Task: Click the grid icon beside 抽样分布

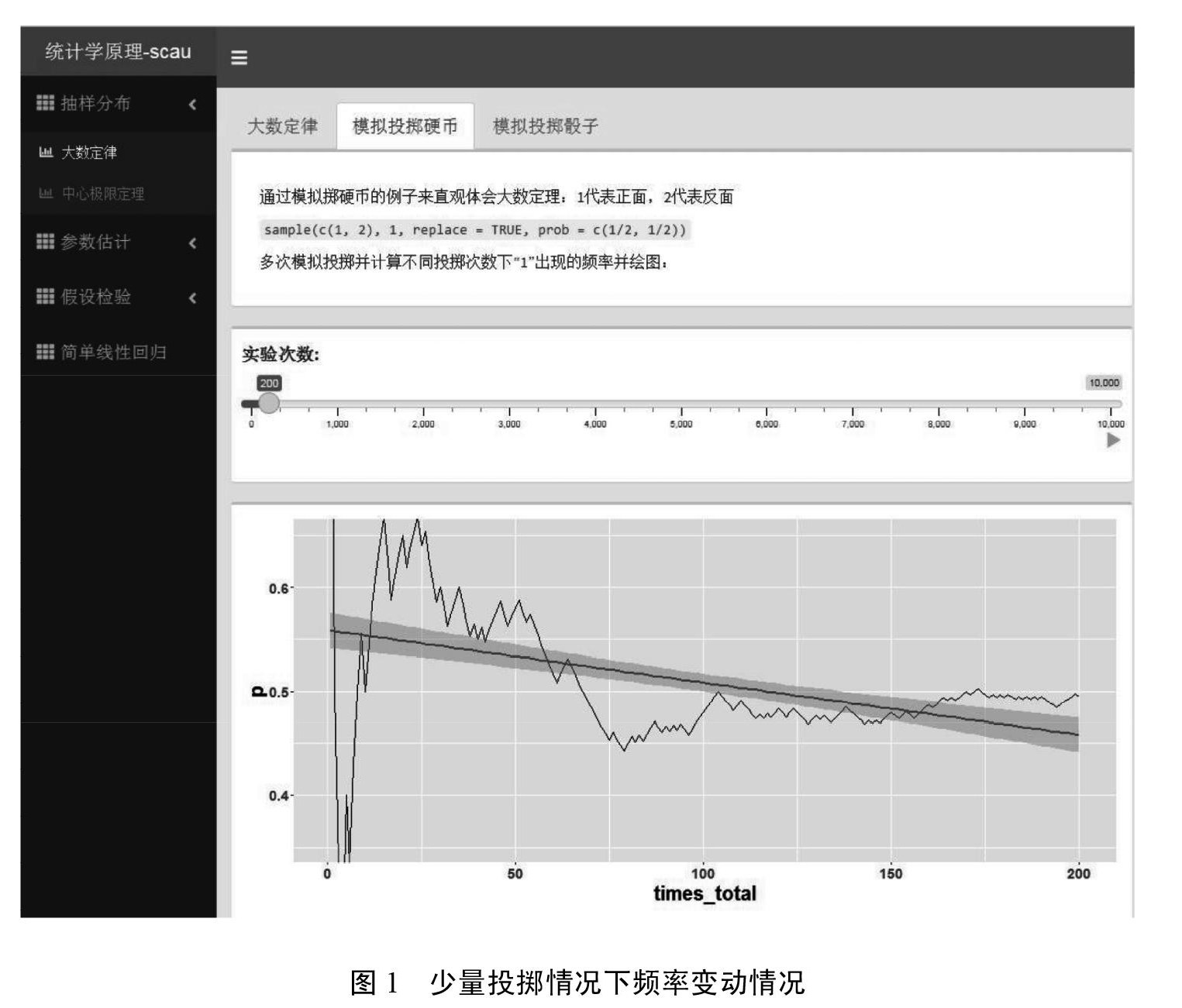Action: tap(45, 103)
